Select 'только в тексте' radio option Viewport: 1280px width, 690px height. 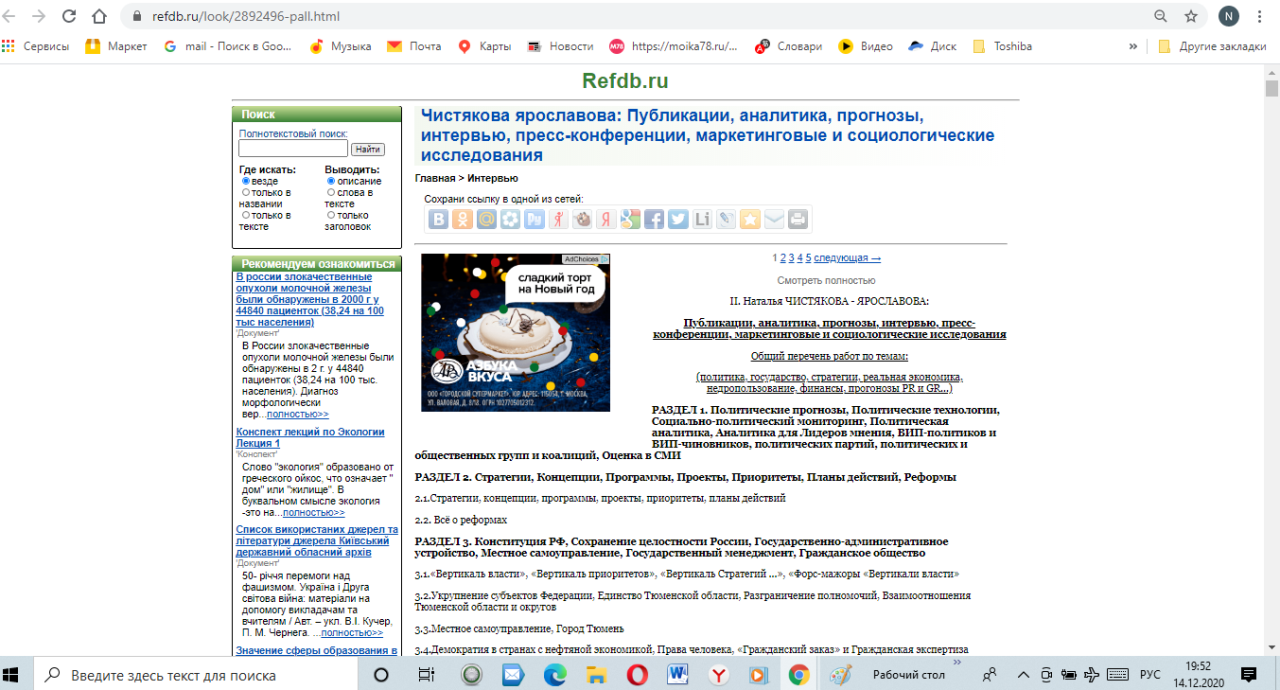pos(246,214)
